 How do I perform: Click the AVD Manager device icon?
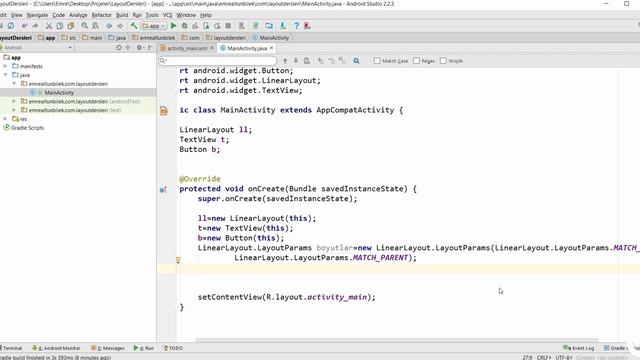(x=269, y=26)
